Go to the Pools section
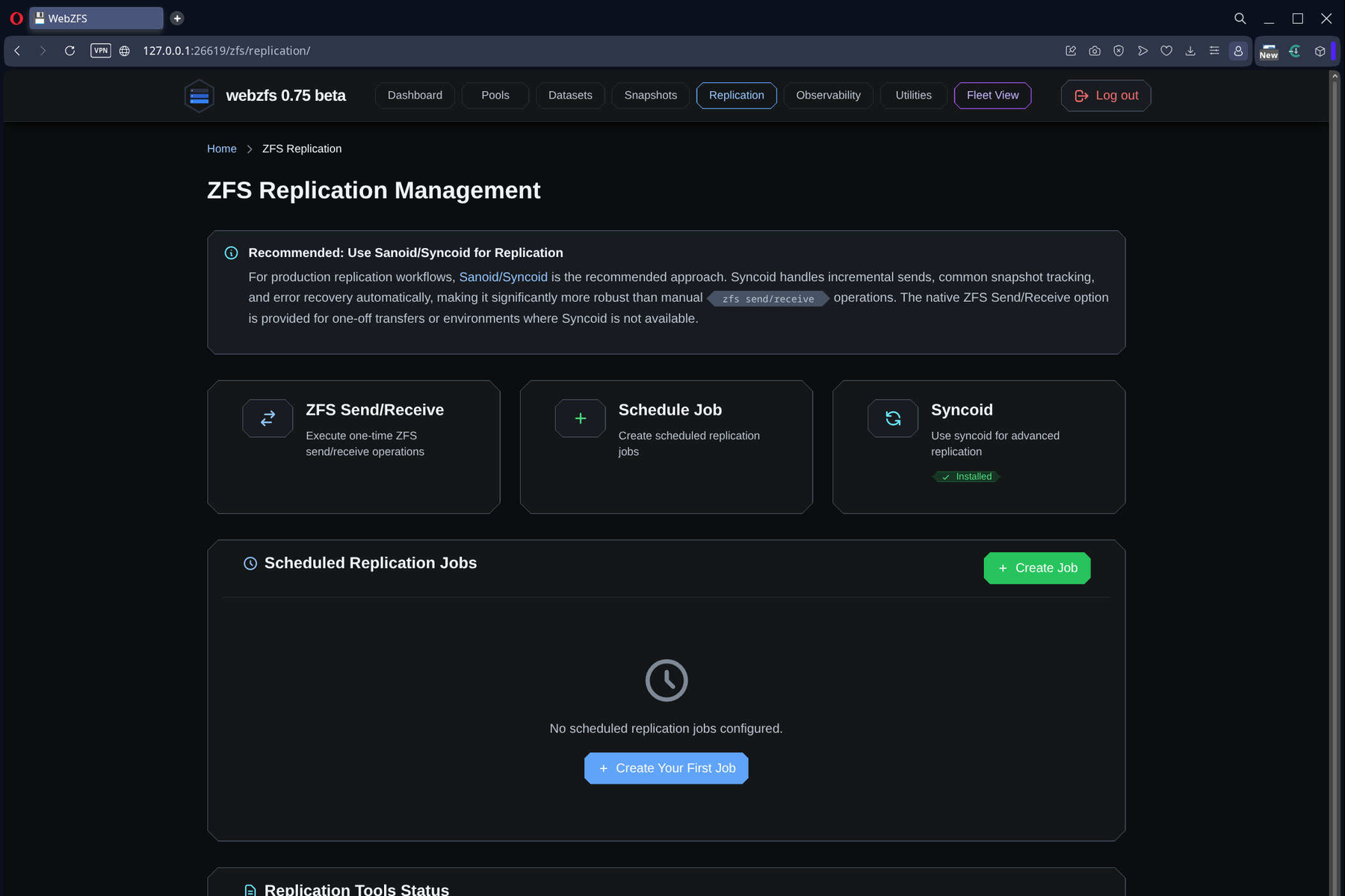1345x896 pixels. (495, 96)
